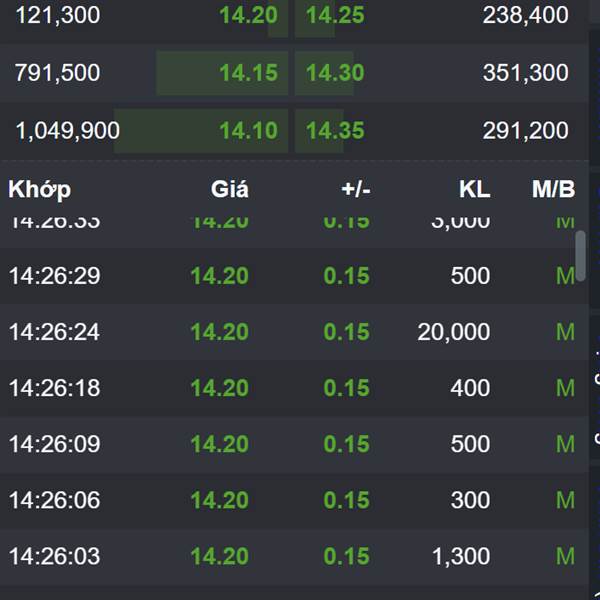The width and height of the screenshot is (600, 600).
Task: Select bid price 14.10 in order book
Action: pos(248,130)
